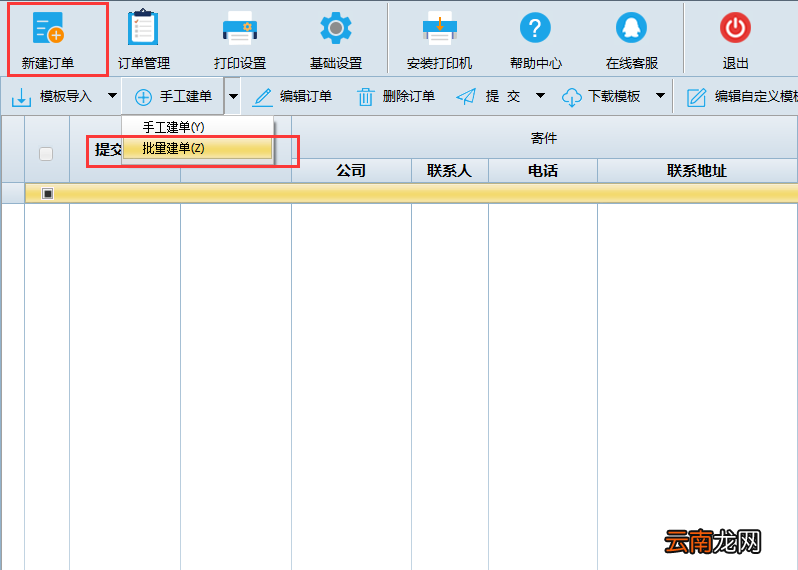Image resolution: width=798 pixels, height=570 pixels.
Task: Toggle the filter row square checkbox
Action: [47, 193]
